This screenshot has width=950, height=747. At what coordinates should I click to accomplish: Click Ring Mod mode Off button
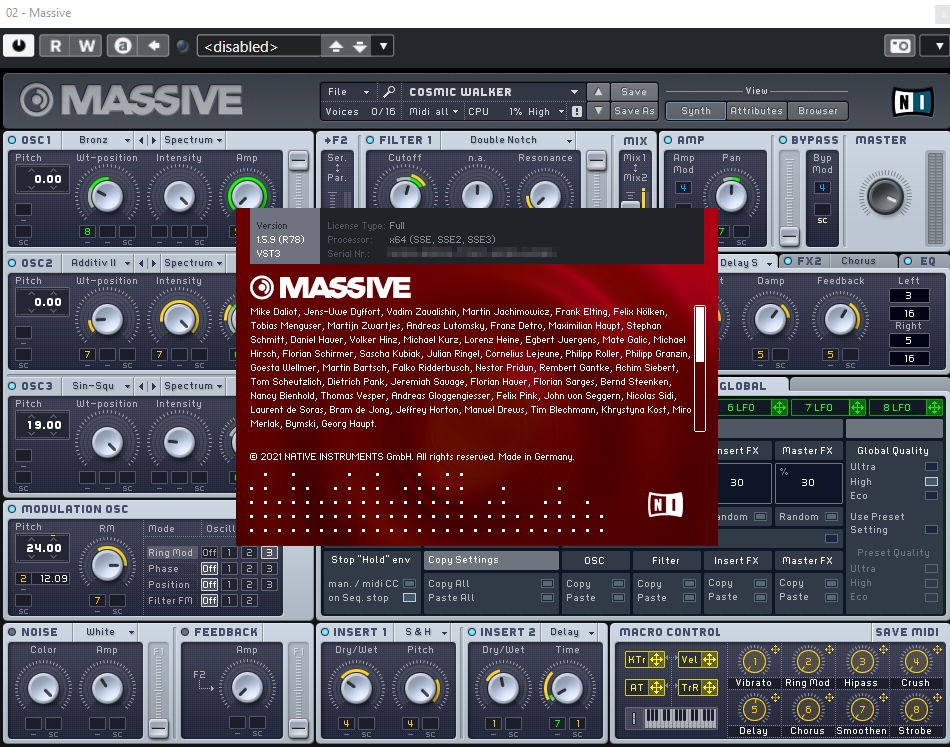(209, 553)
